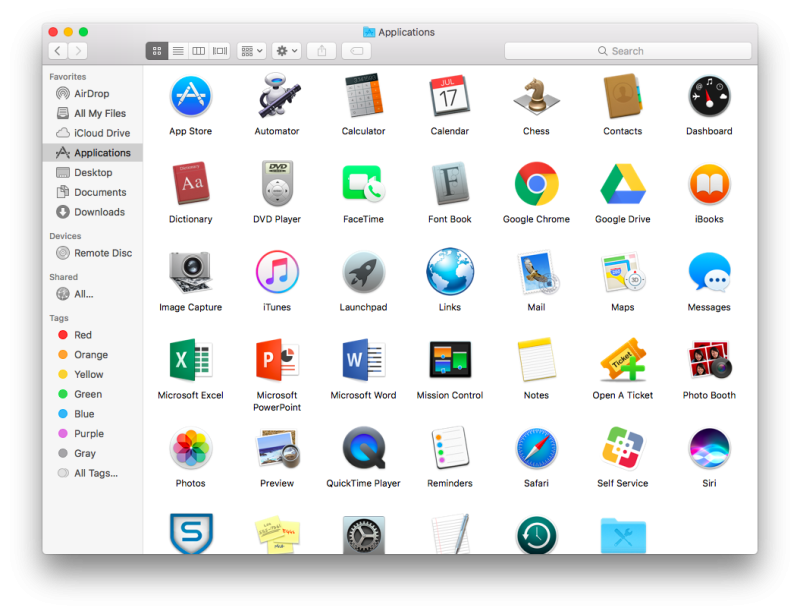Select the Red tag swatch
The height and width of the screenshot is (614, 800).
[62, 335]
